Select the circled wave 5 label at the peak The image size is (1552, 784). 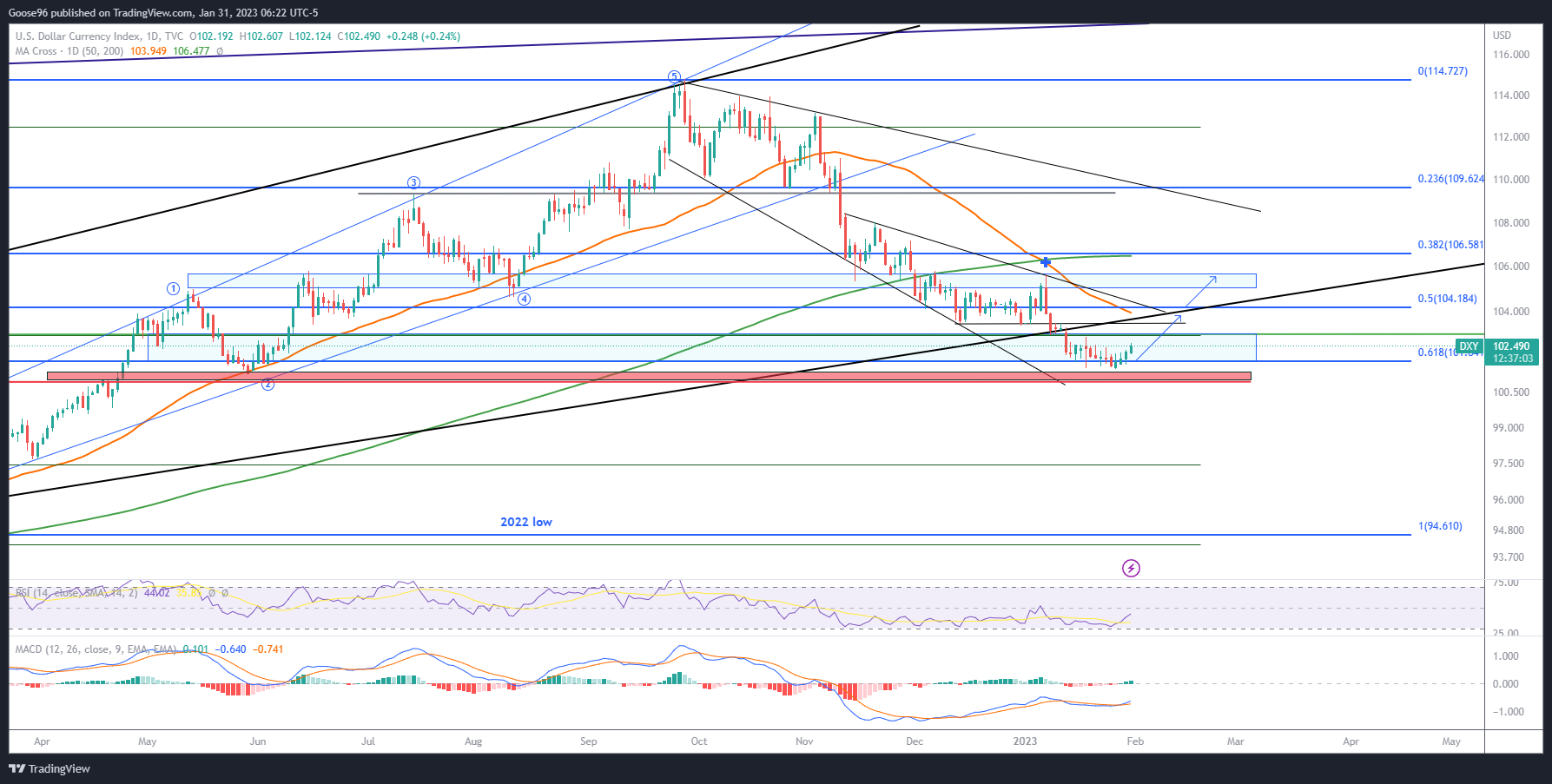[674, 76]
